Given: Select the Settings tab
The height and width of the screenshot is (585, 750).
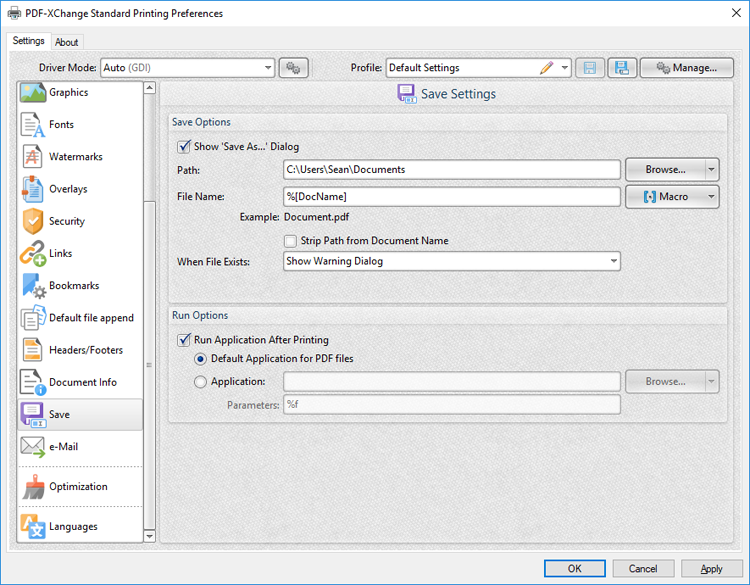Looking at the screenshot, I should point(28,41).
